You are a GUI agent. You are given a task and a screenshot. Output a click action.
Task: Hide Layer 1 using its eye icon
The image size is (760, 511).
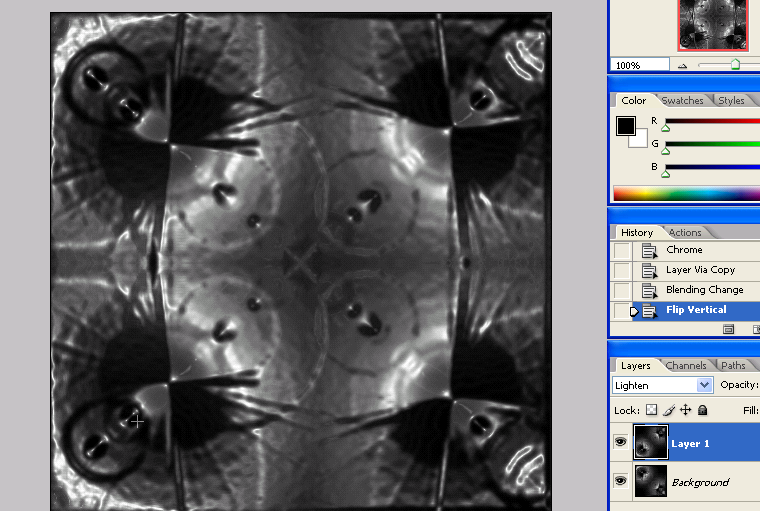coord(620,442)
